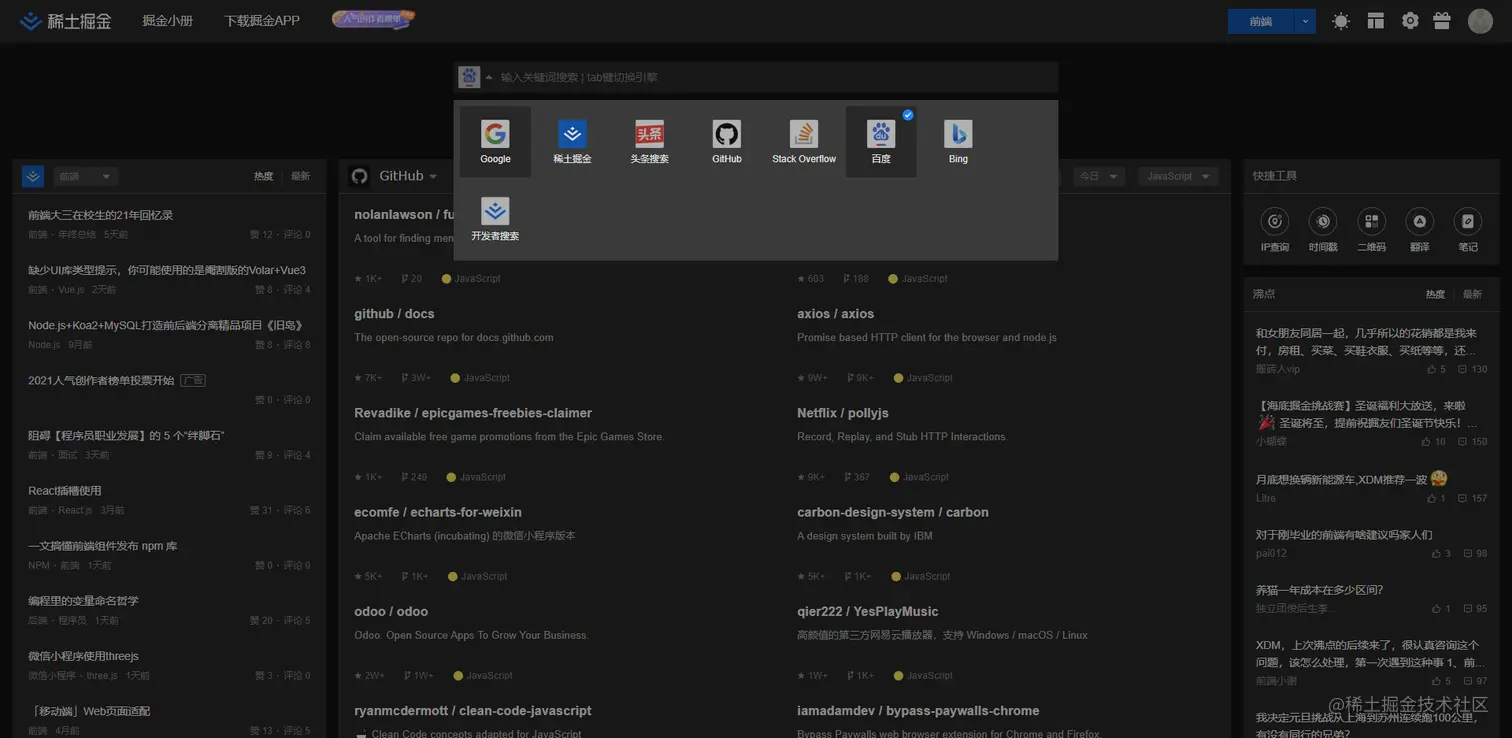
Task: Open article 前端大三在校生的21年回忆录
Action: (x=101, y=215)
